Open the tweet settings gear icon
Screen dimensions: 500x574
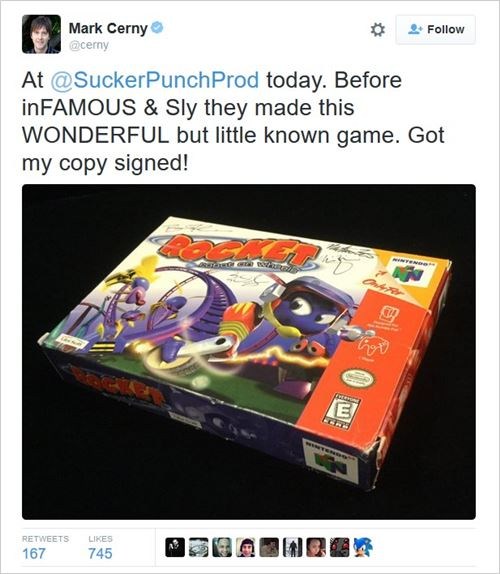tap(377, 30)
